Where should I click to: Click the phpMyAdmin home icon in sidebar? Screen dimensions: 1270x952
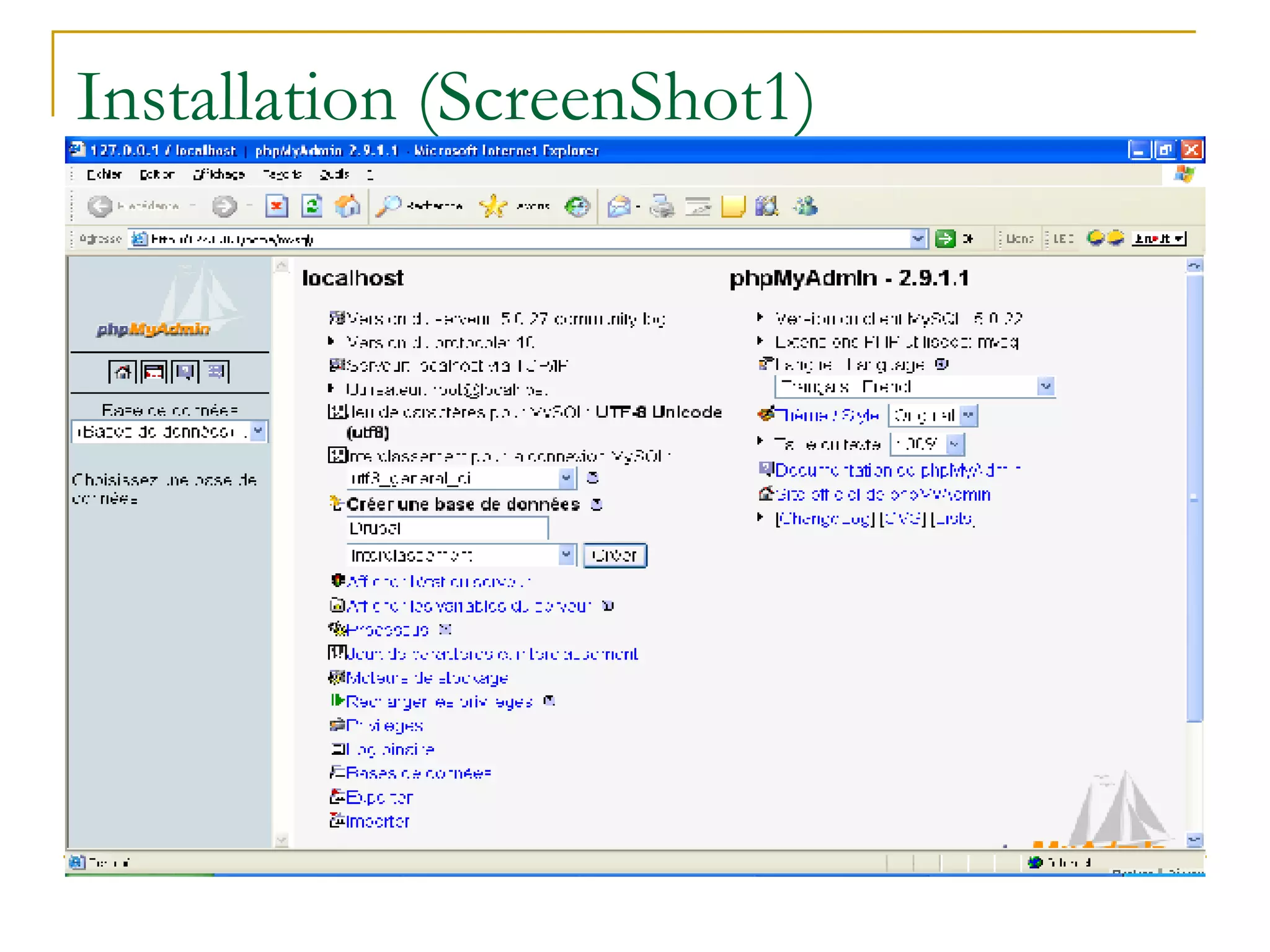(122, 372)
